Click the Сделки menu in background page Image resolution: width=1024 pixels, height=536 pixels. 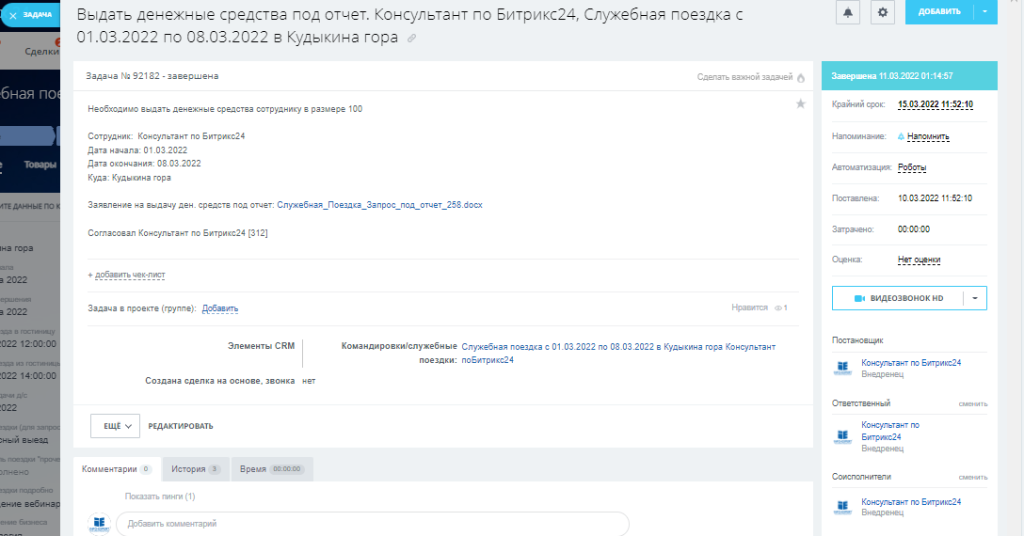pos(42,52)
